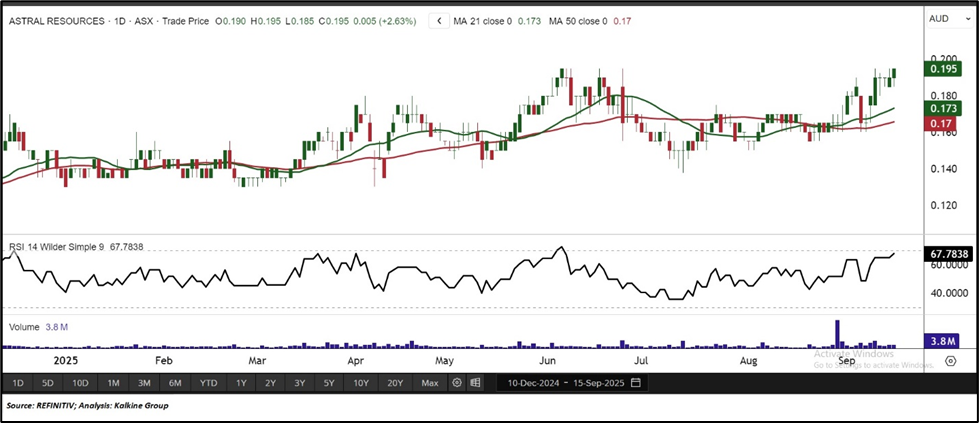The height and width of the screenshot is (423, 979).
Task: Choose the 2Y range
Action: point(270,383)
